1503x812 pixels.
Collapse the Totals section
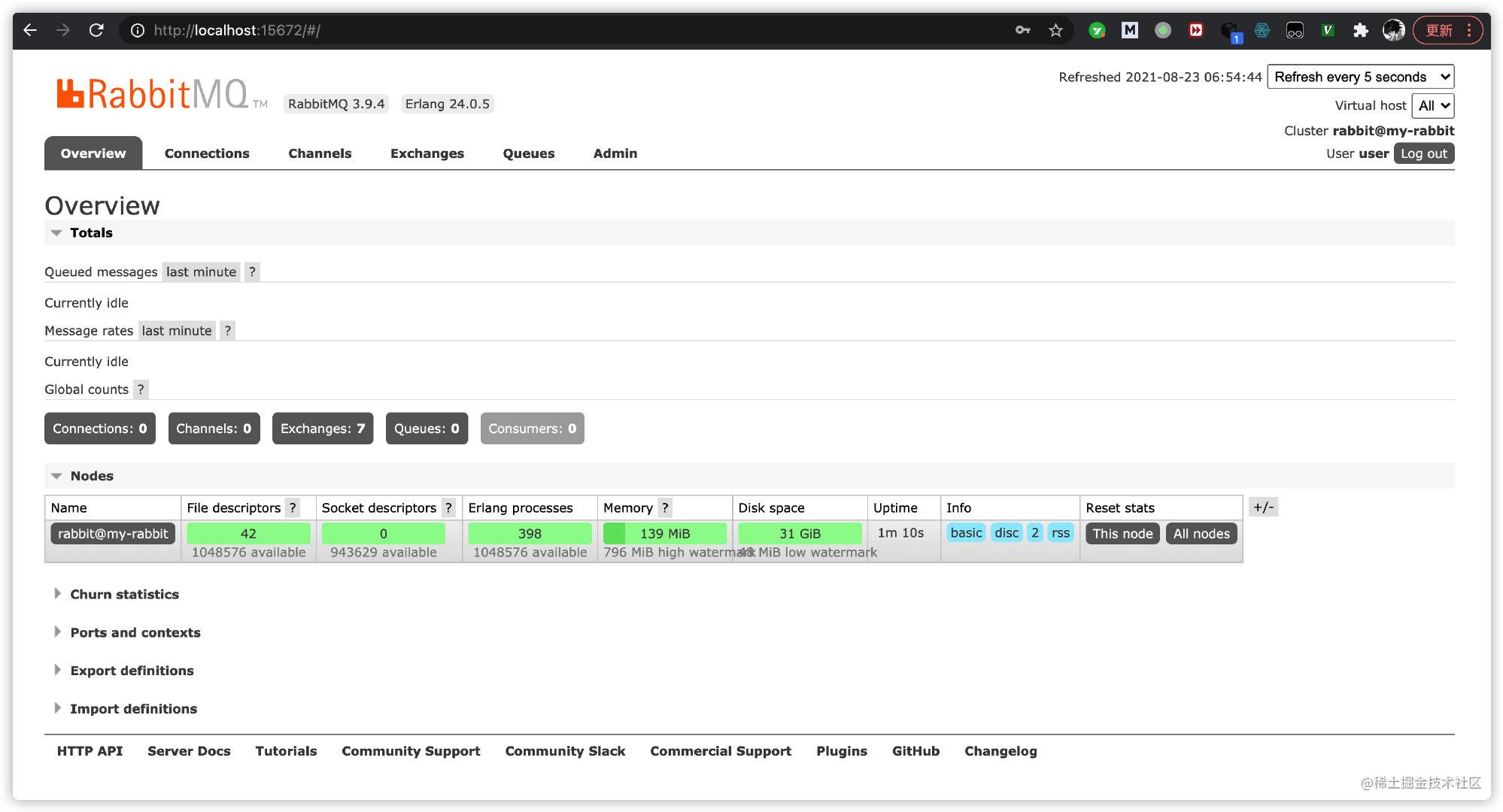tap(90, 233)
